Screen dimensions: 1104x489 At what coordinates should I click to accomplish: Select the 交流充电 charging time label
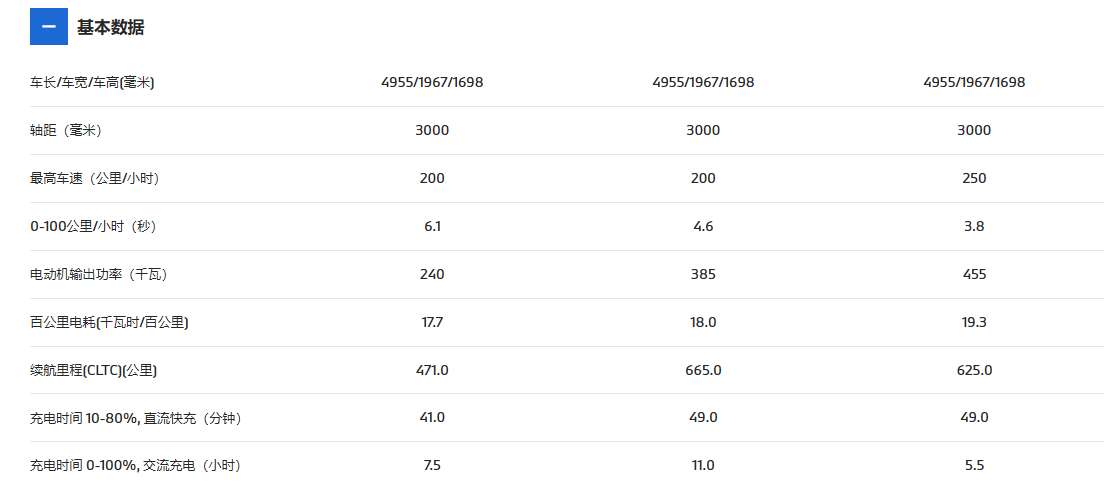[x=135, y=466]
